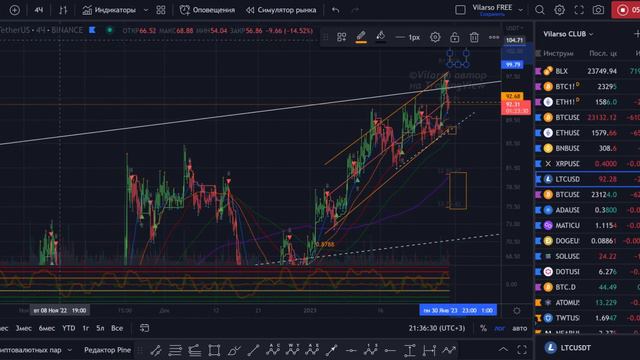The width and height of the screenshot is (640, 360).
Task: Select the All (Все) range tab
Action: (x=117, y=328)
